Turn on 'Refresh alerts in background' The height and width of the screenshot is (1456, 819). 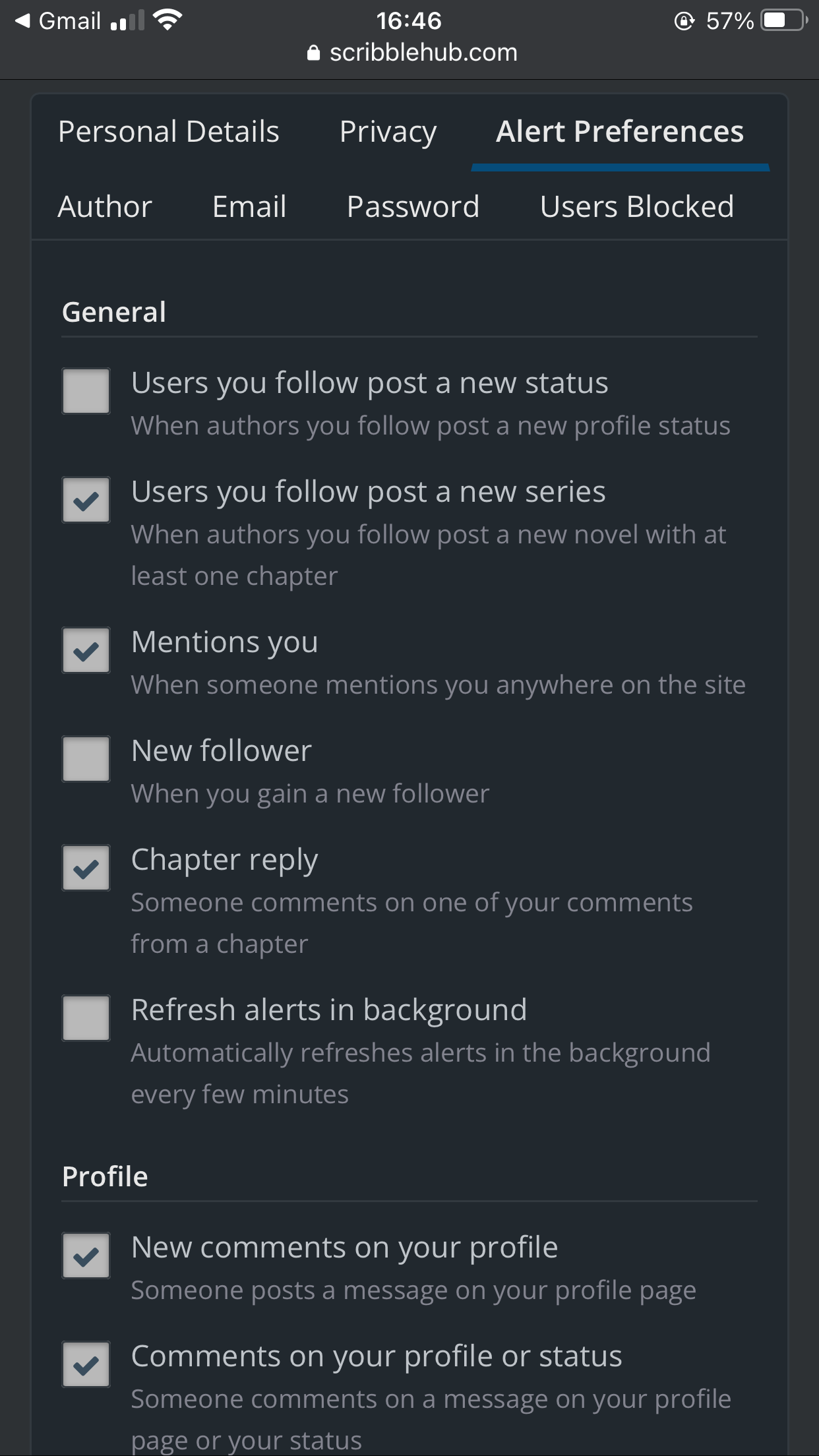(86, 1018)
